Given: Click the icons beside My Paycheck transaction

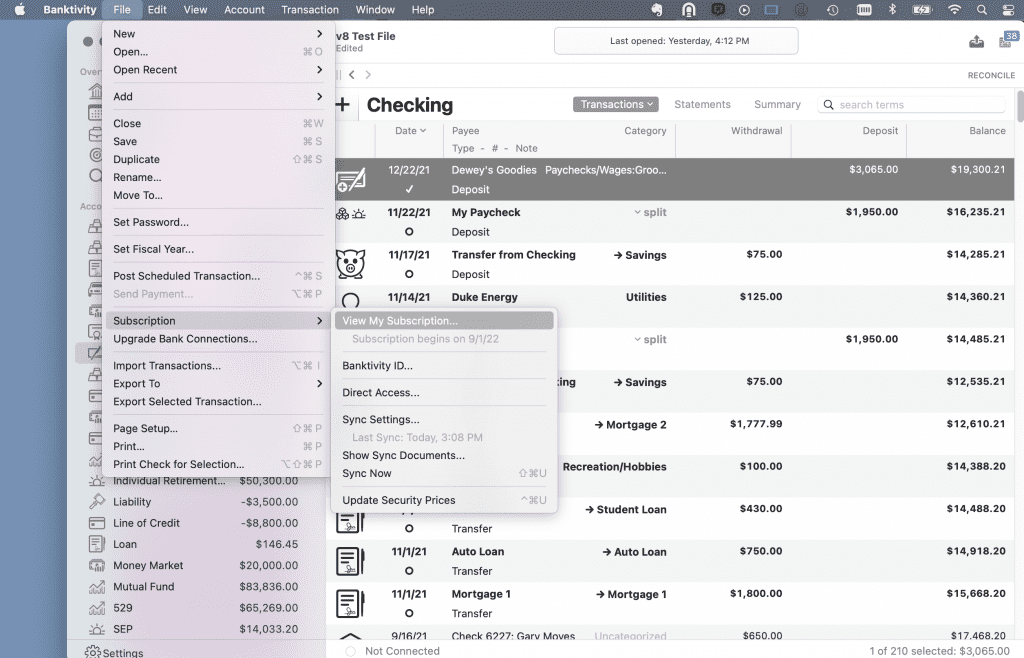Looking at the screenshot, I should click(350, 213).
